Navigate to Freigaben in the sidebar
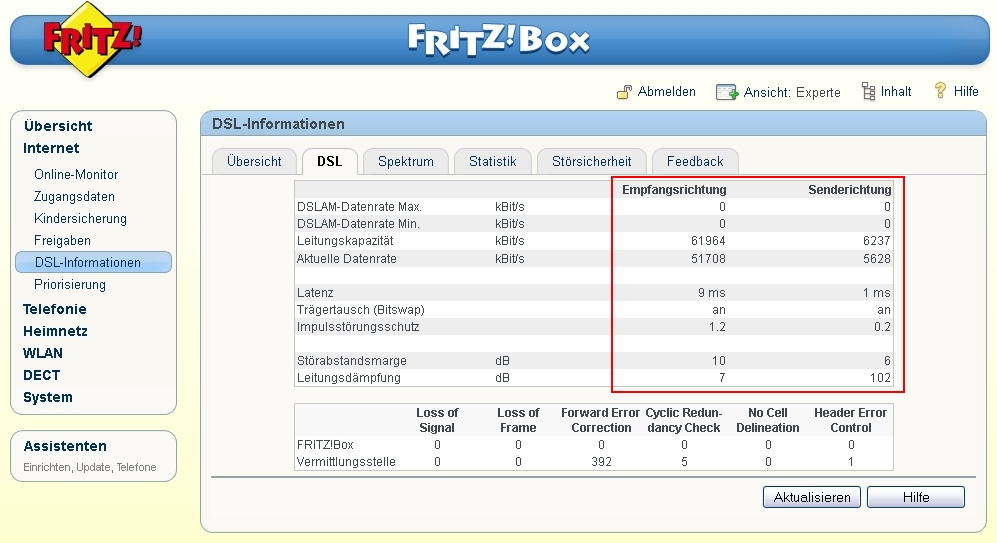Viewport: 997px width, 543px height. (62, 240)
